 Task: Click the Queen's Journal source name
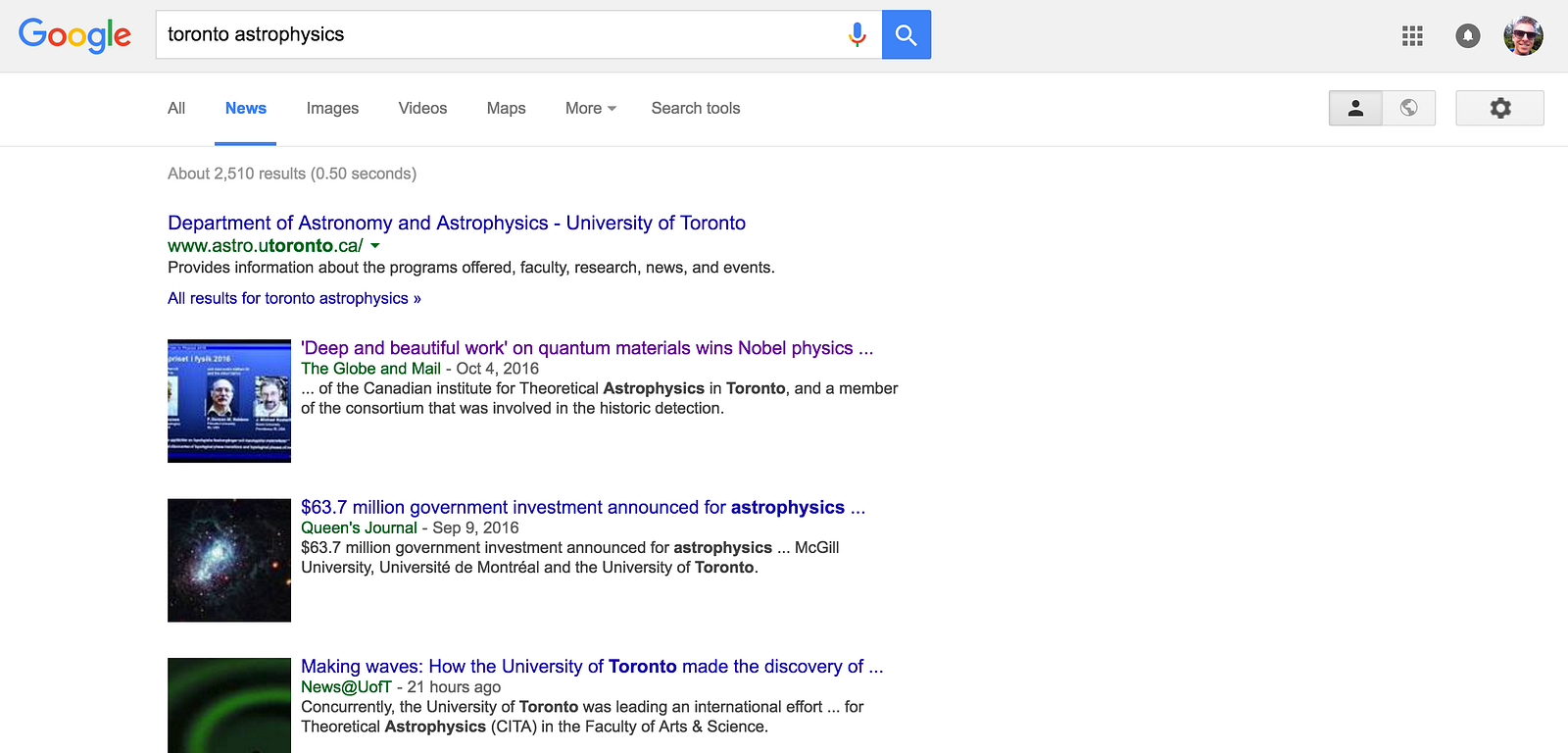pyautogui.click(x=359, y=527)
